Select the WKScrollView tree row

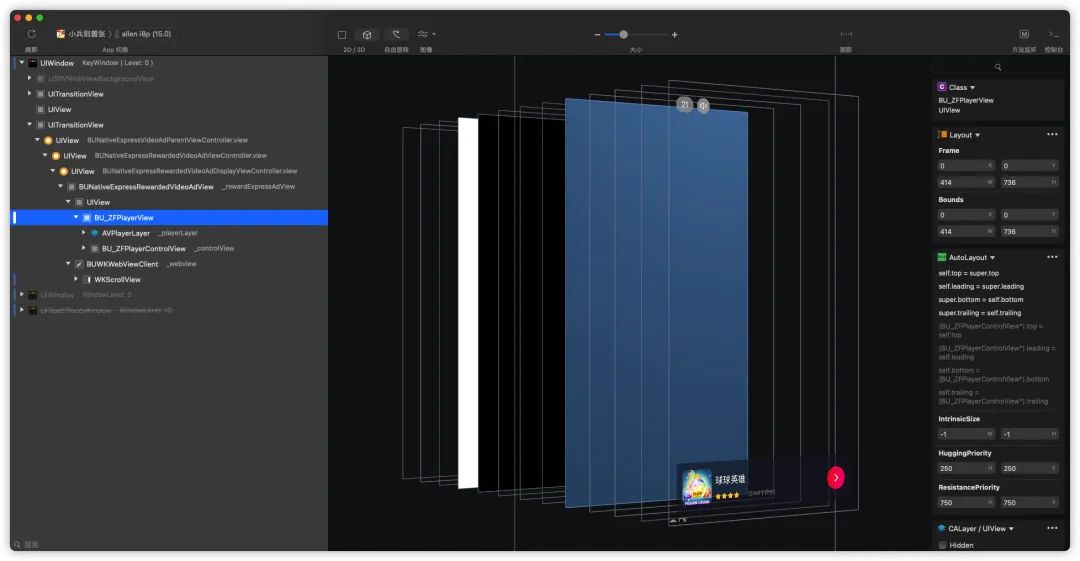pos(169,280)
